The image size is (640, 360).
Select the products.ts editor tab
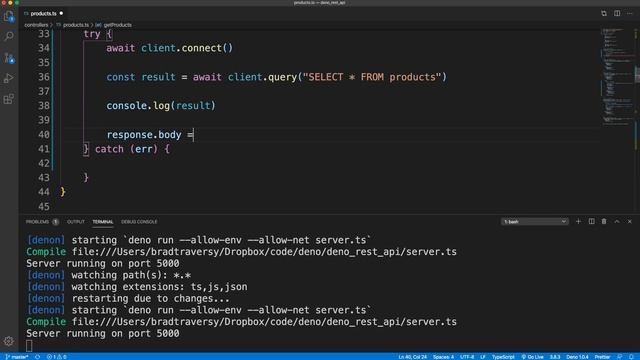point(43,13)
